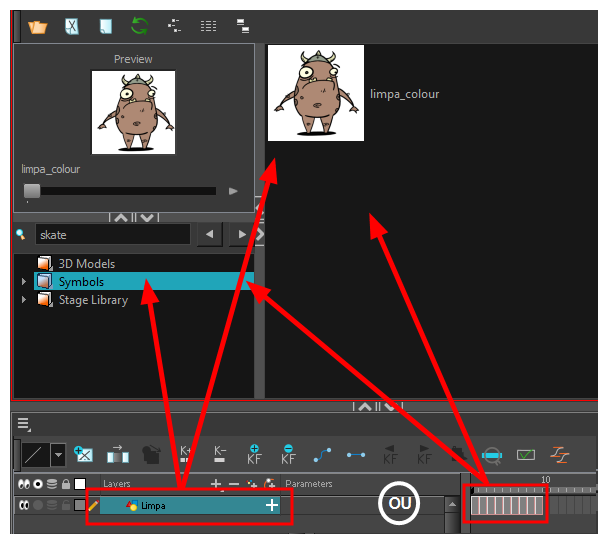
Task: Expand Limpa layer parameters with plus
Action: point(272,505)
